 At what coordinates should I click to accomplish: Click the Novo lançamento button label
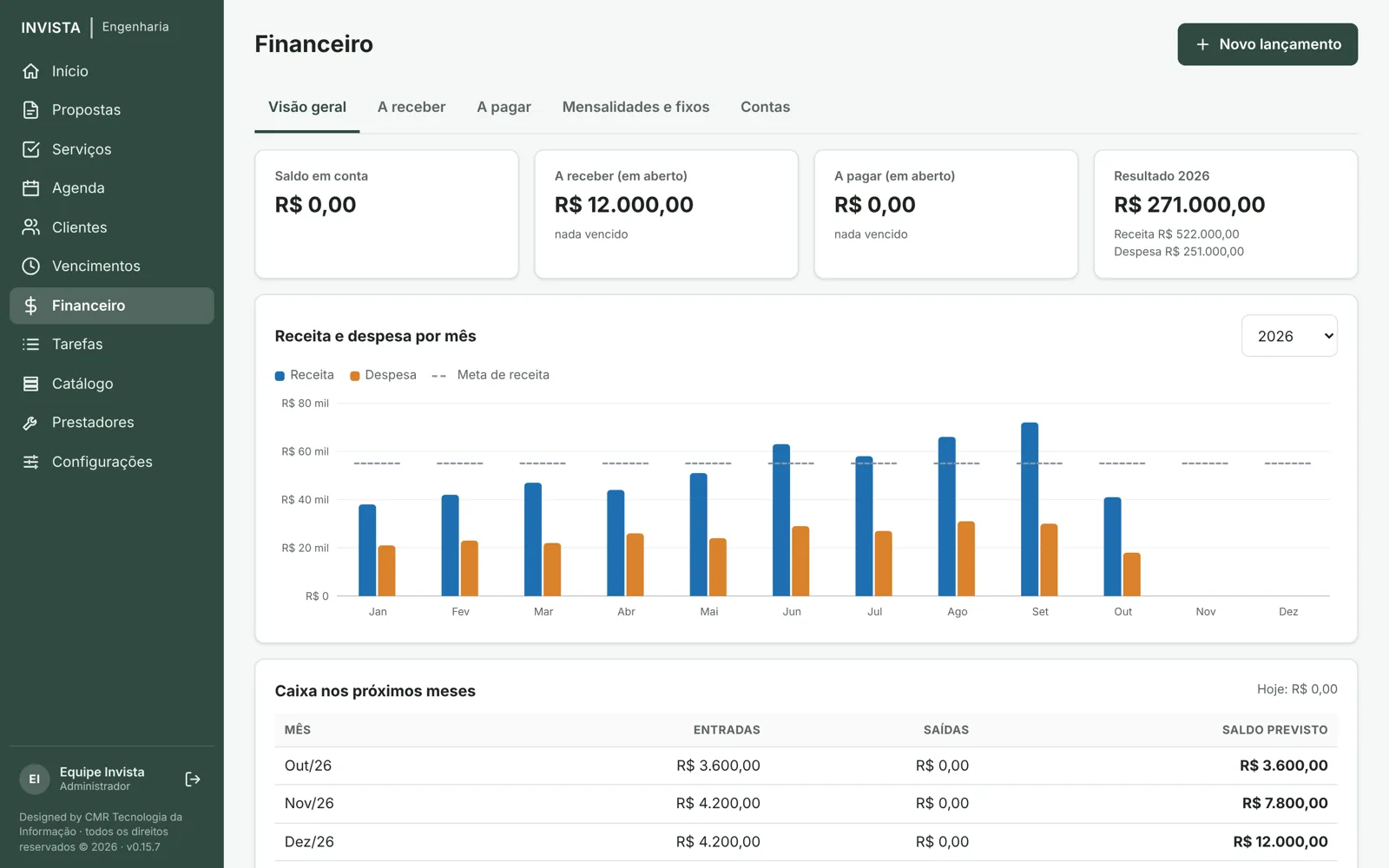(1280, 44)
